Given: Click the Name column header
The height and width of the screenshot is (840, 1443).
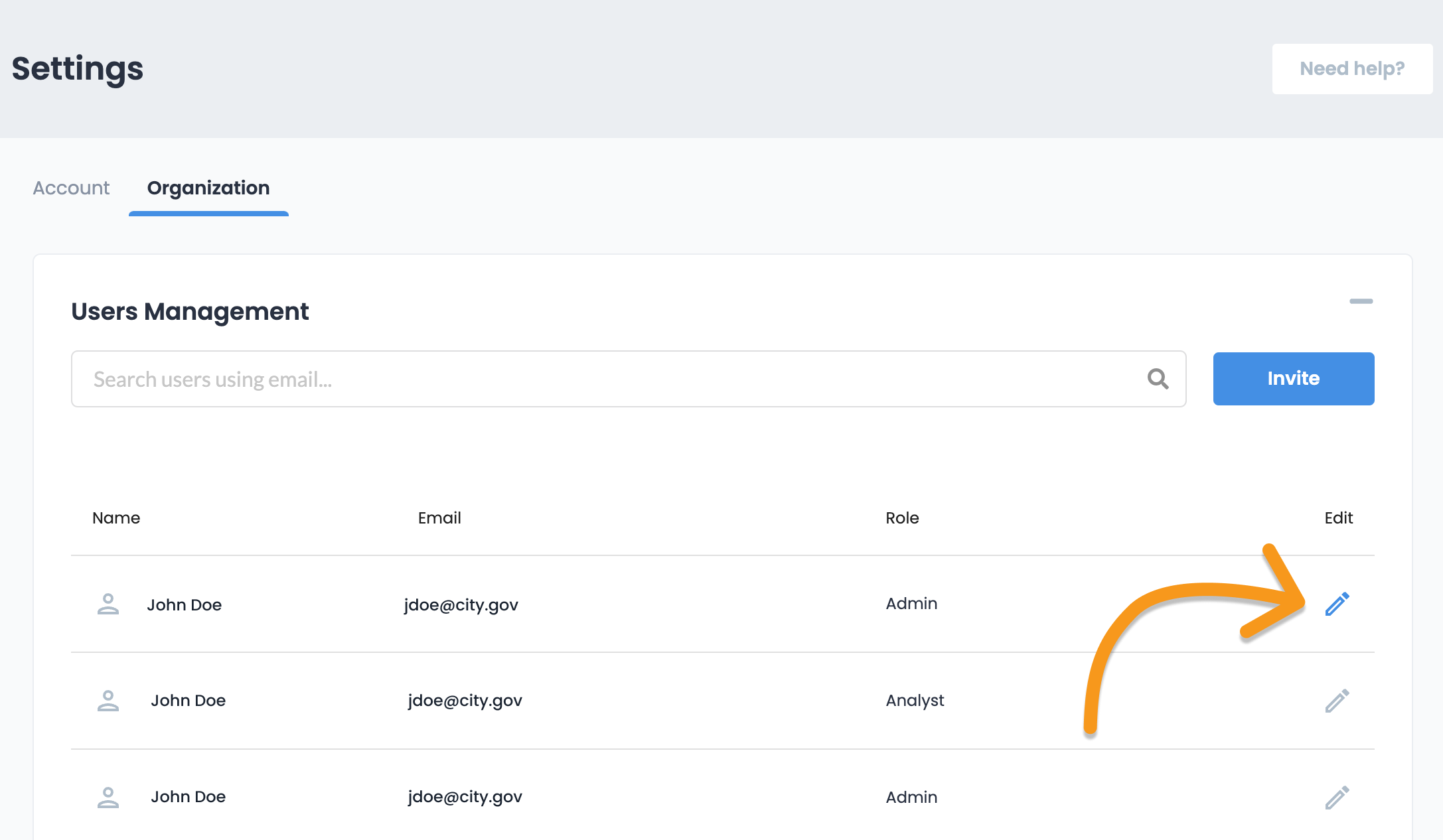Looking at the screenshot, I should coord(116,518).
